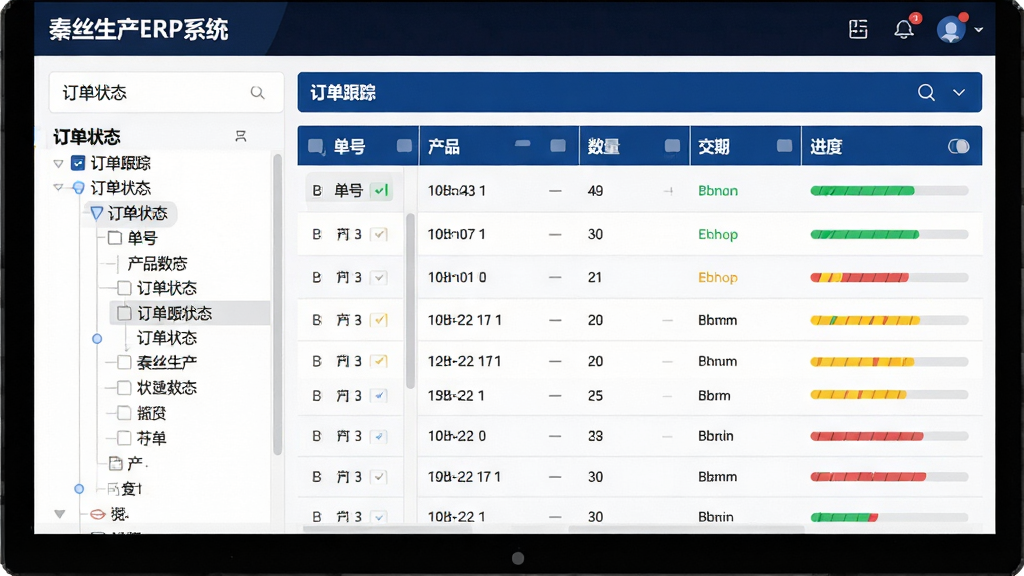Open the green Ebhop due date link
Viewport: 1024px width, 576px height.
(718, 234)
